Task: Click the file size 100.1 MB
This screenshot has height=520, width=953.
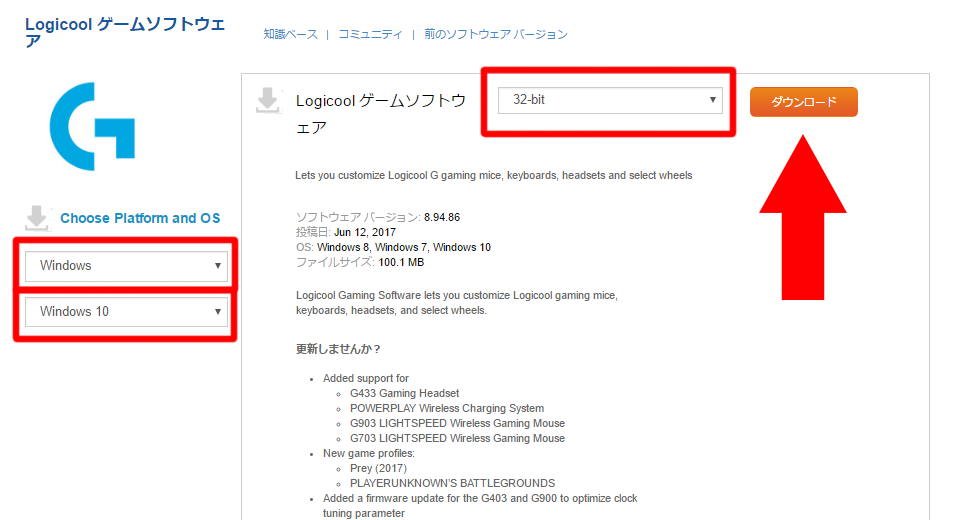Action: click(x=401, y=262)
